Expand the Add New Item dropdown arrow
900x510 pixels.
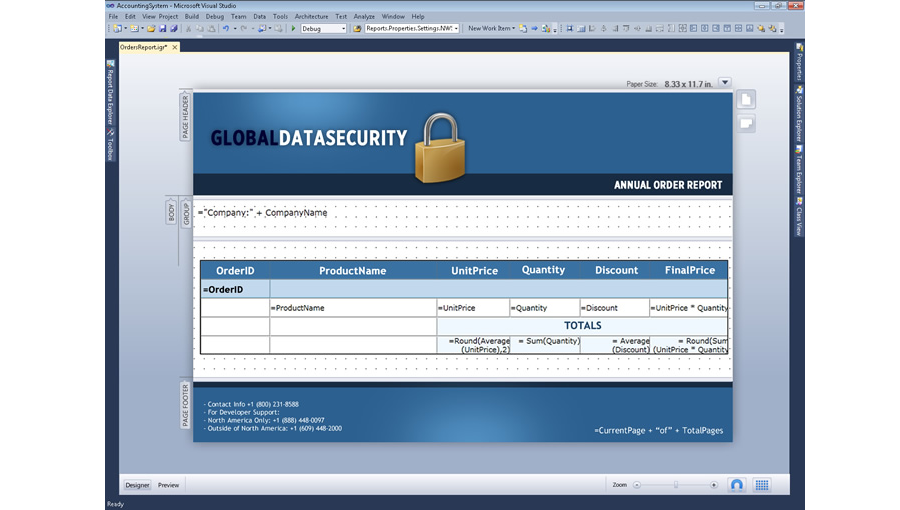click(142, 28)
